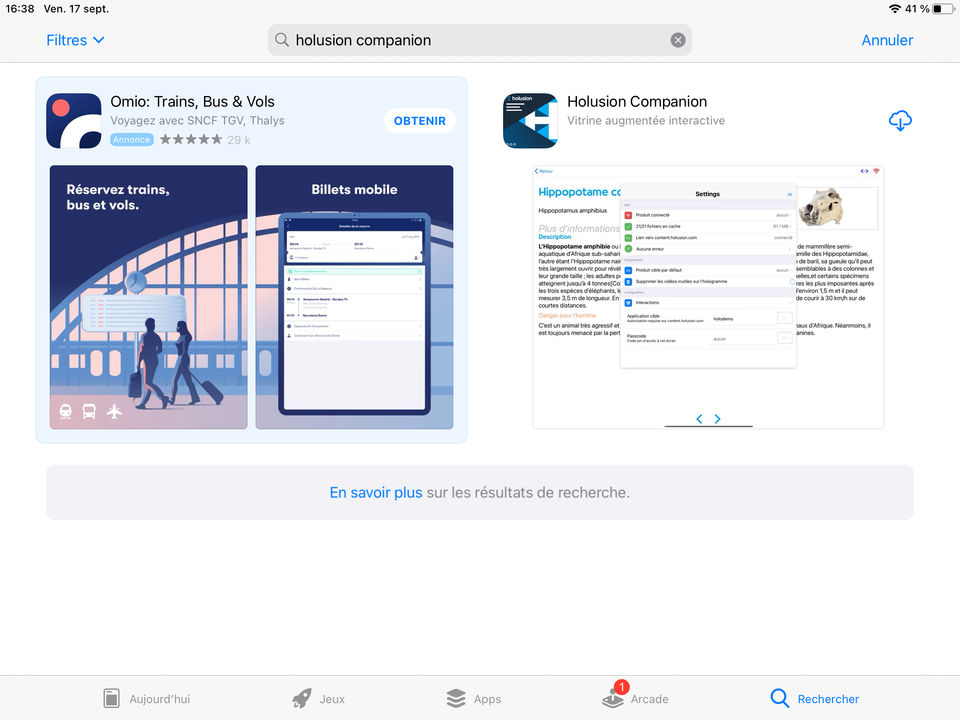
Task: Expand the Filtres dropdown
Action: 75,40
